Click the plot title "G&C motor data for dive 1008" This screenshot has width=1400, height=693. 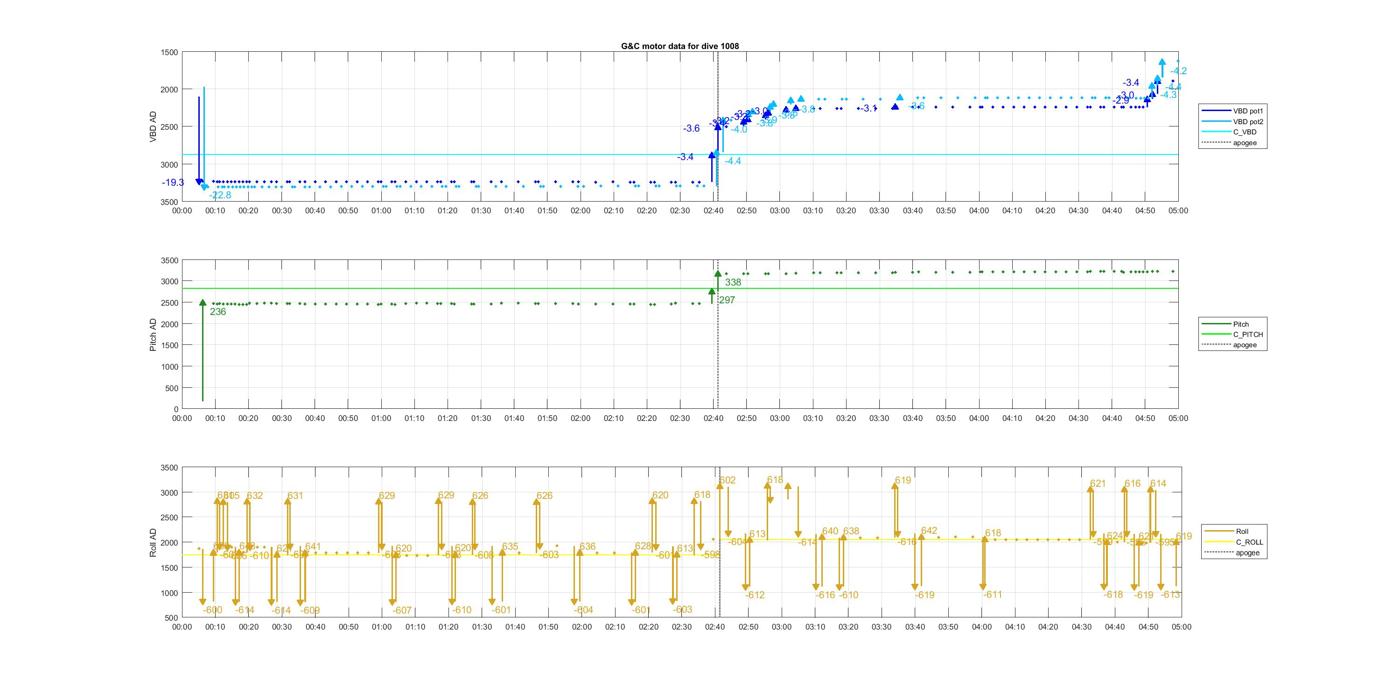pyautogui.click(x=680, y=46)
